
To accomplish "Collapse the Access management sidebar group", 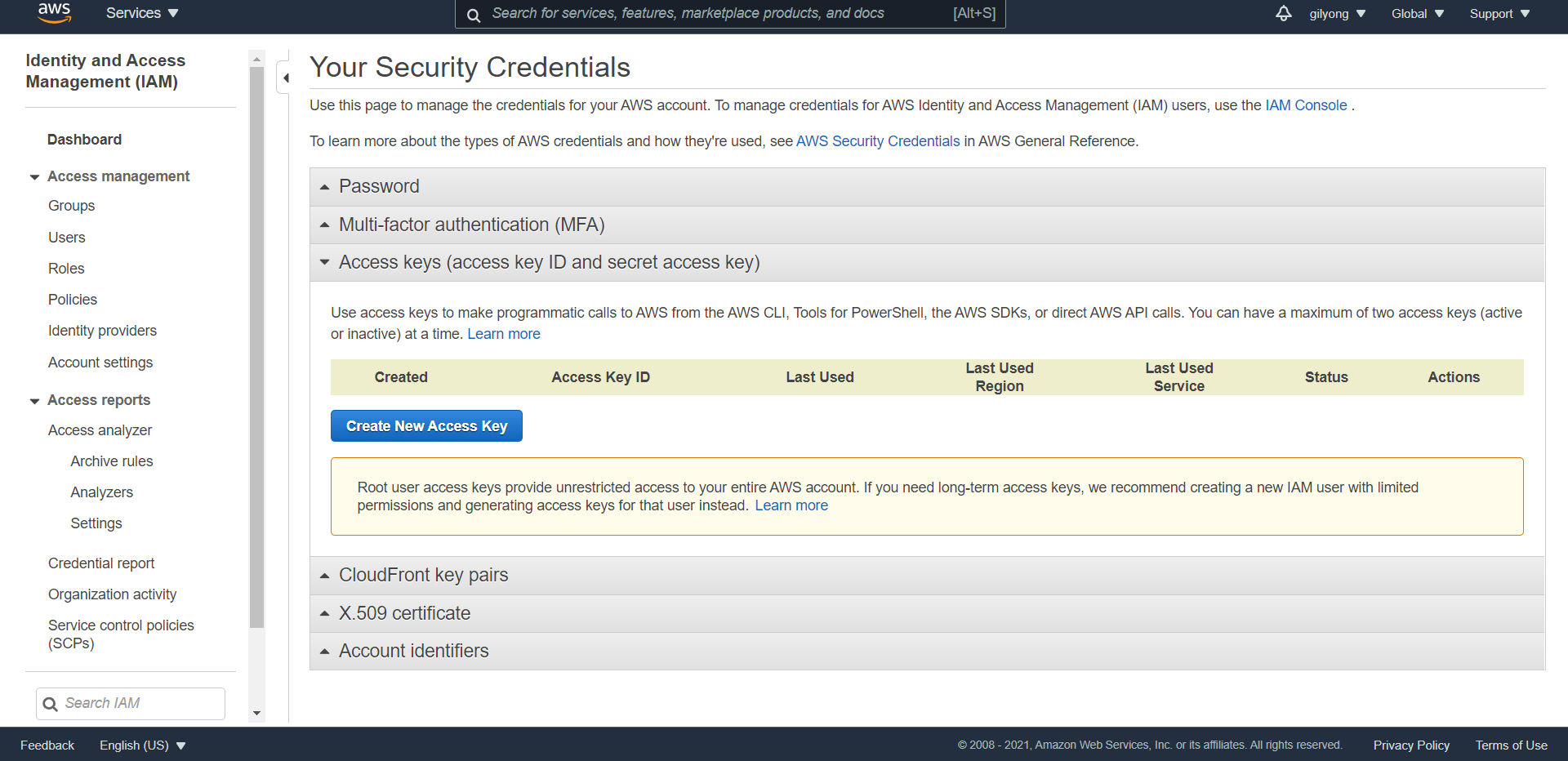I will (35, 177).
